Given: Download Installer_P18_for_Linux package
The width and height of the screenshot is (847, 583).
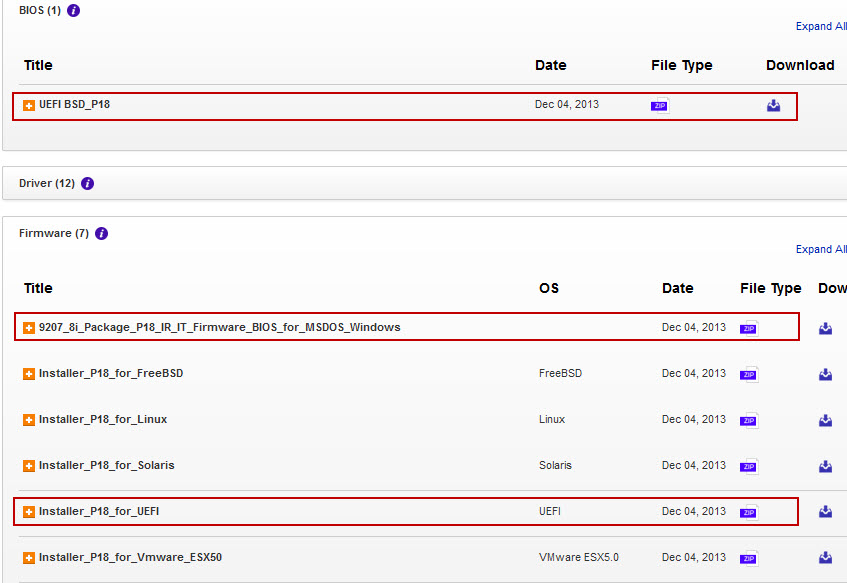Looking at the screenshot, I should pyautogui.click(x=825, y=420).
